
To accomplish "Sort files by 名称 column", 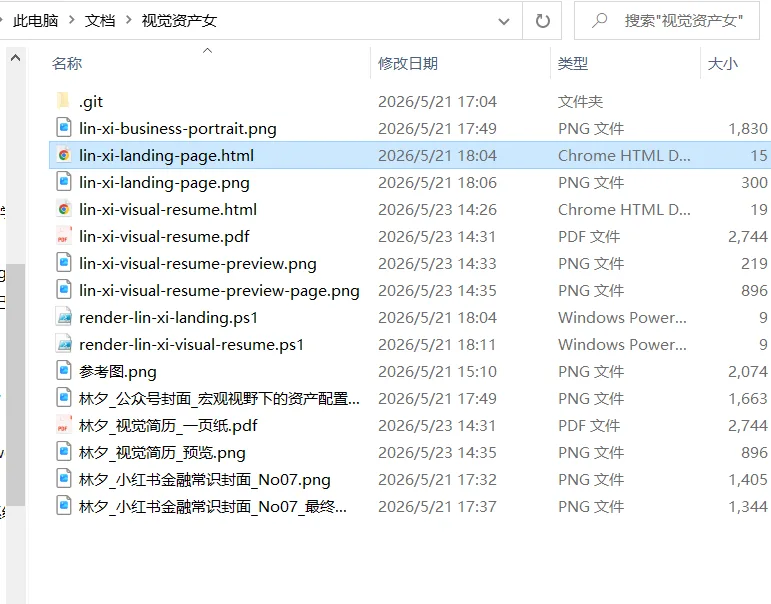I will 67,63.
